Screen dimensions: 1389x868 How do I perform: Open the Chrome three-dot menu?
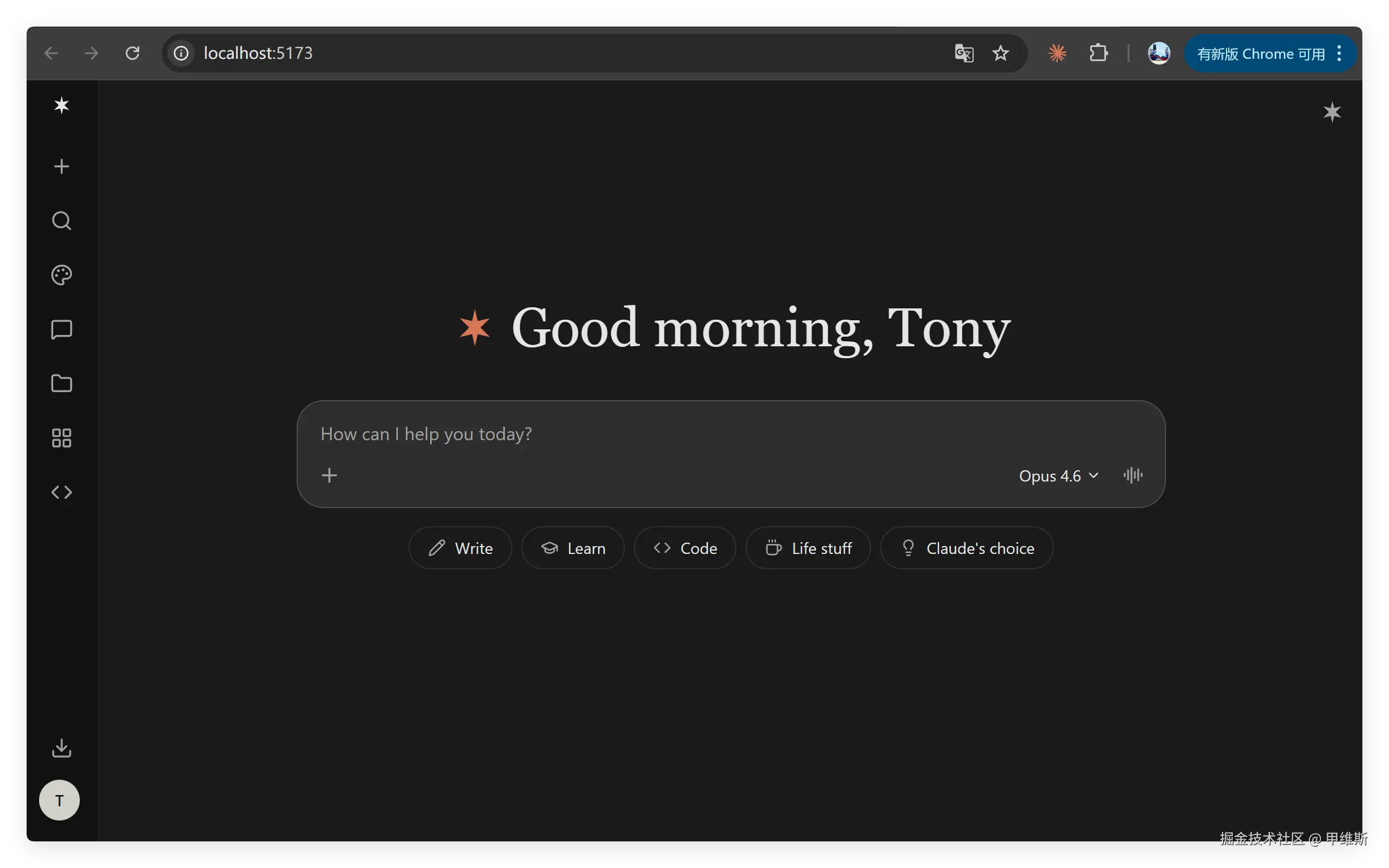click(1339, 53)
